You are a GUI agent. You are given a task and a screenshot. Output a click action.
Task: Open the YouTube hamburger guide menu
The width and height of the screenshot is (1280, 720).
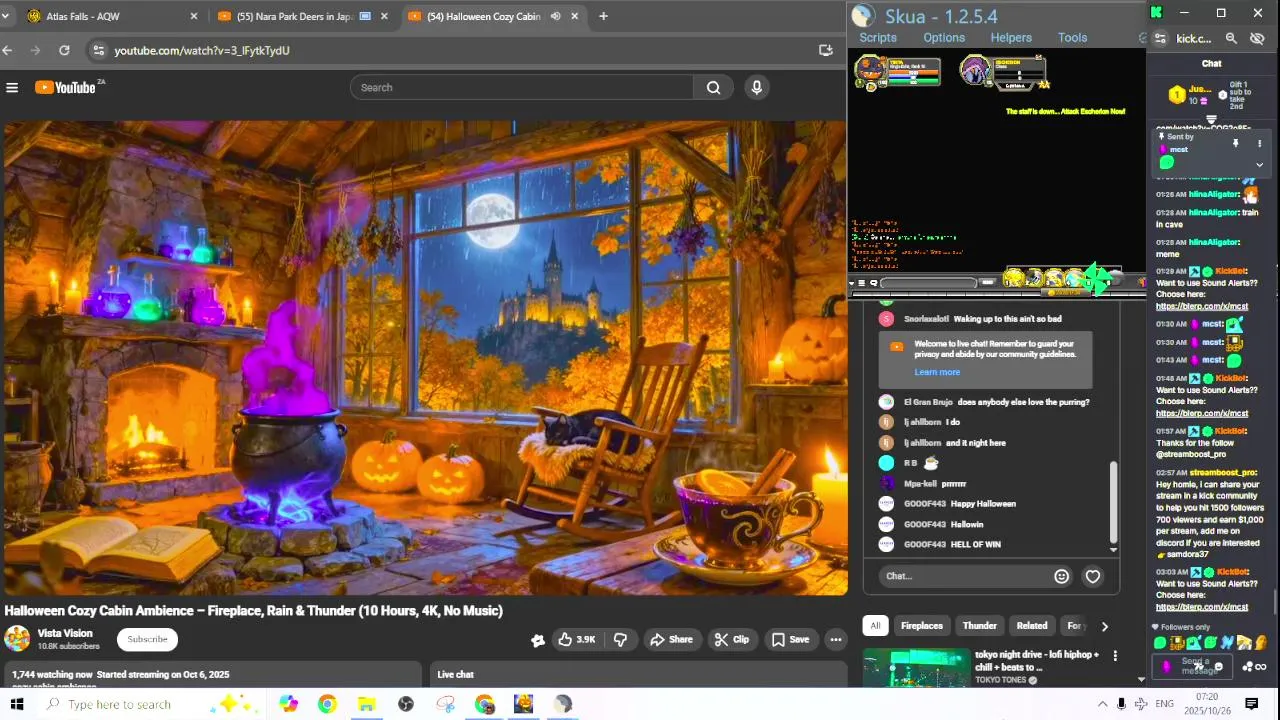(x=12, y=87)
